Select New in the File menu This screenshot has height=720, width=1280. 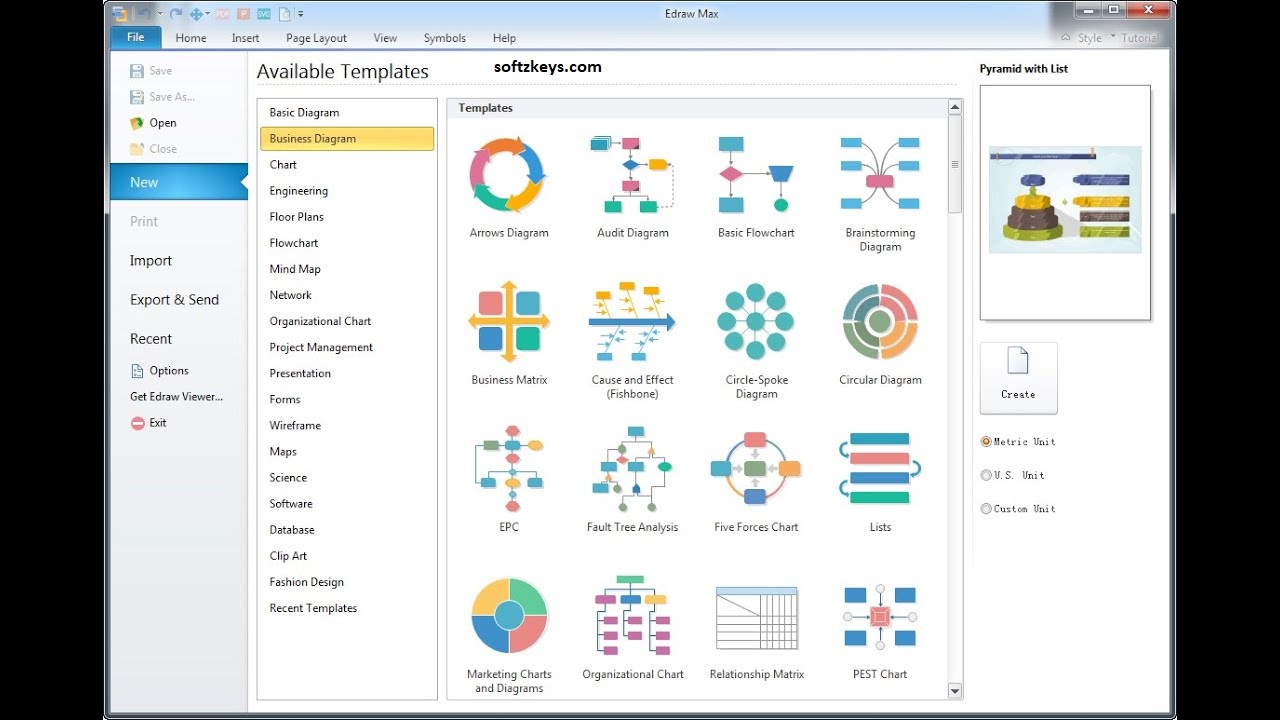(x=178, y=182)
